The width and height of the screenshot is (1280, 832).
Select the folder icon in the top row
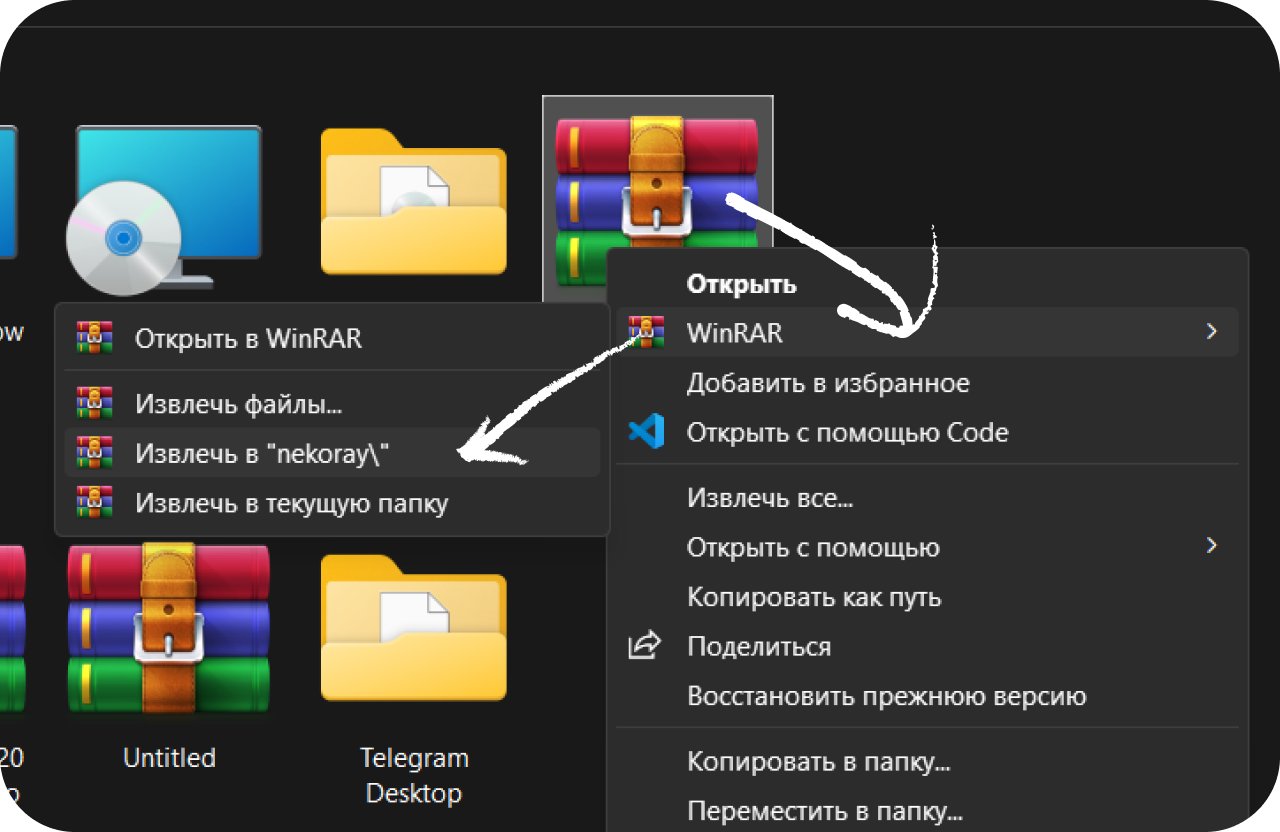pyautogui.click(x=413, y=203)
